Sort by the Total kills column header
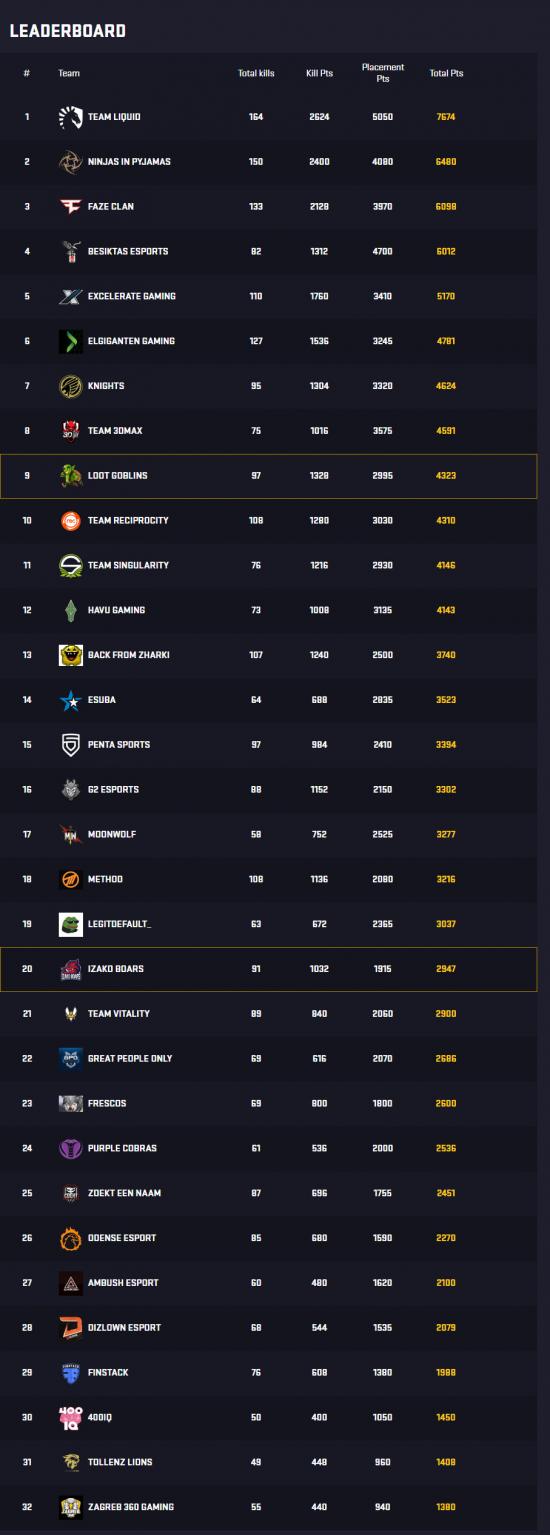 256,73
